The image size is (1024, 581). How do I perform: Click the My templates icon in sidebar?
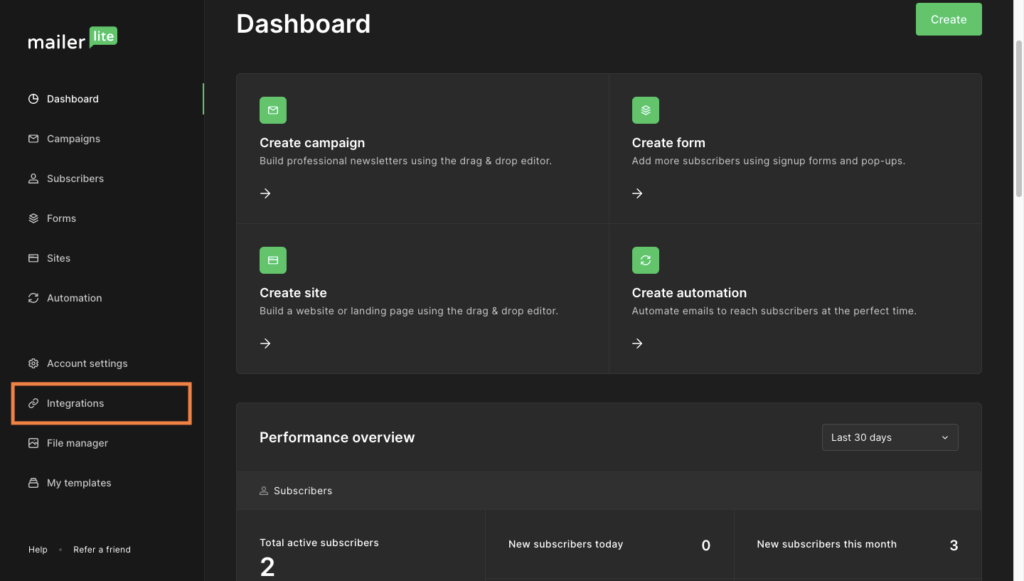pos(33,483)
